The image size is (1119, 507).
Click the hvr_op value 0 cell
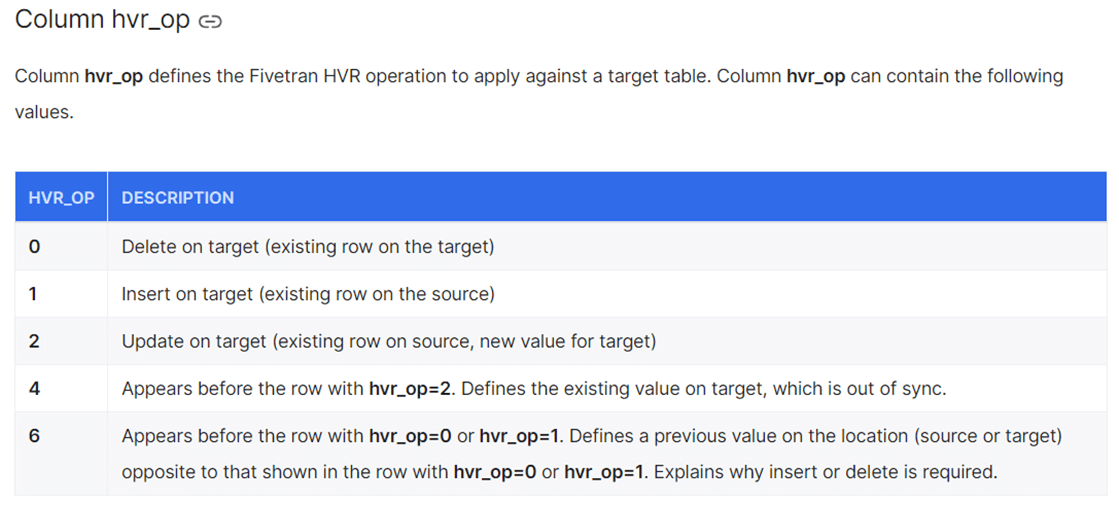(34, 246)
